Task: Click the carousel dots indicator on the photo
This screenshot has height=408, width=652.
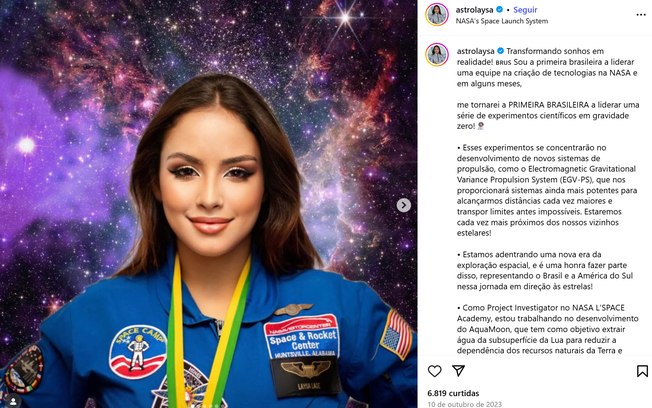Action: [210, 405]
